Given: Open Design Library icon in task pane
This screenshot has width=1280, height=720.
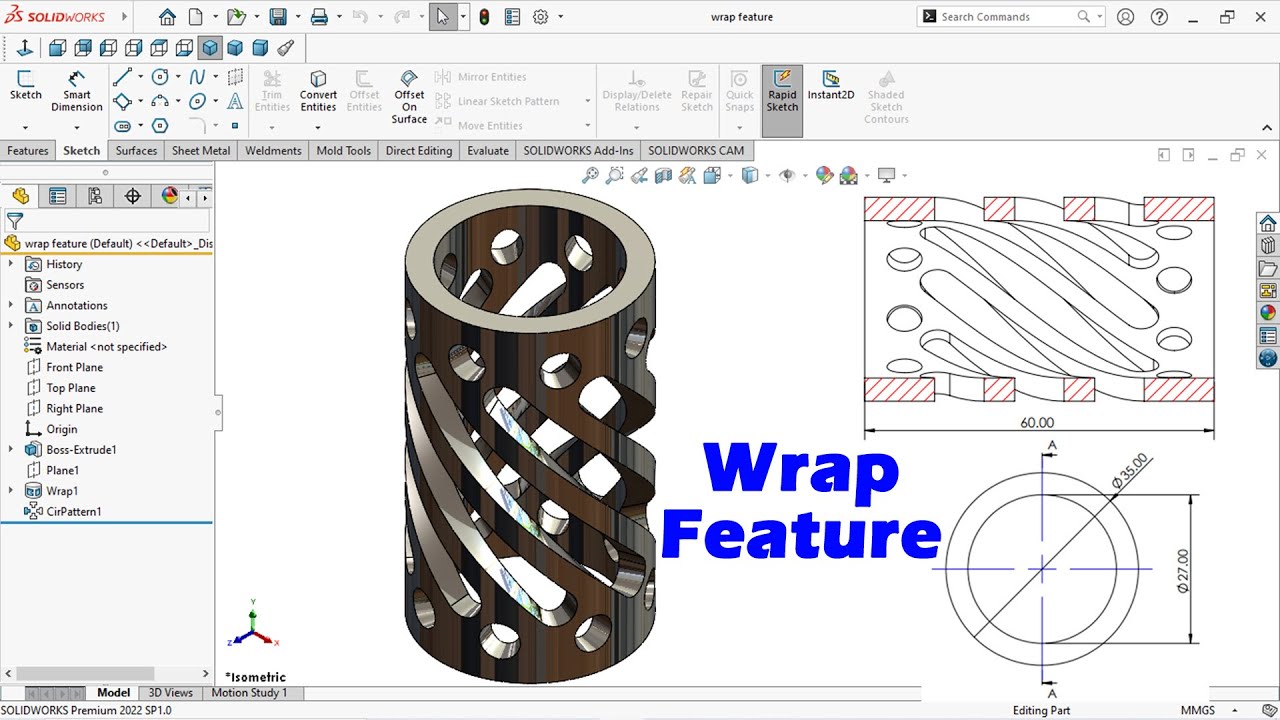Looking at the screenshot, I should [1268, 245].
